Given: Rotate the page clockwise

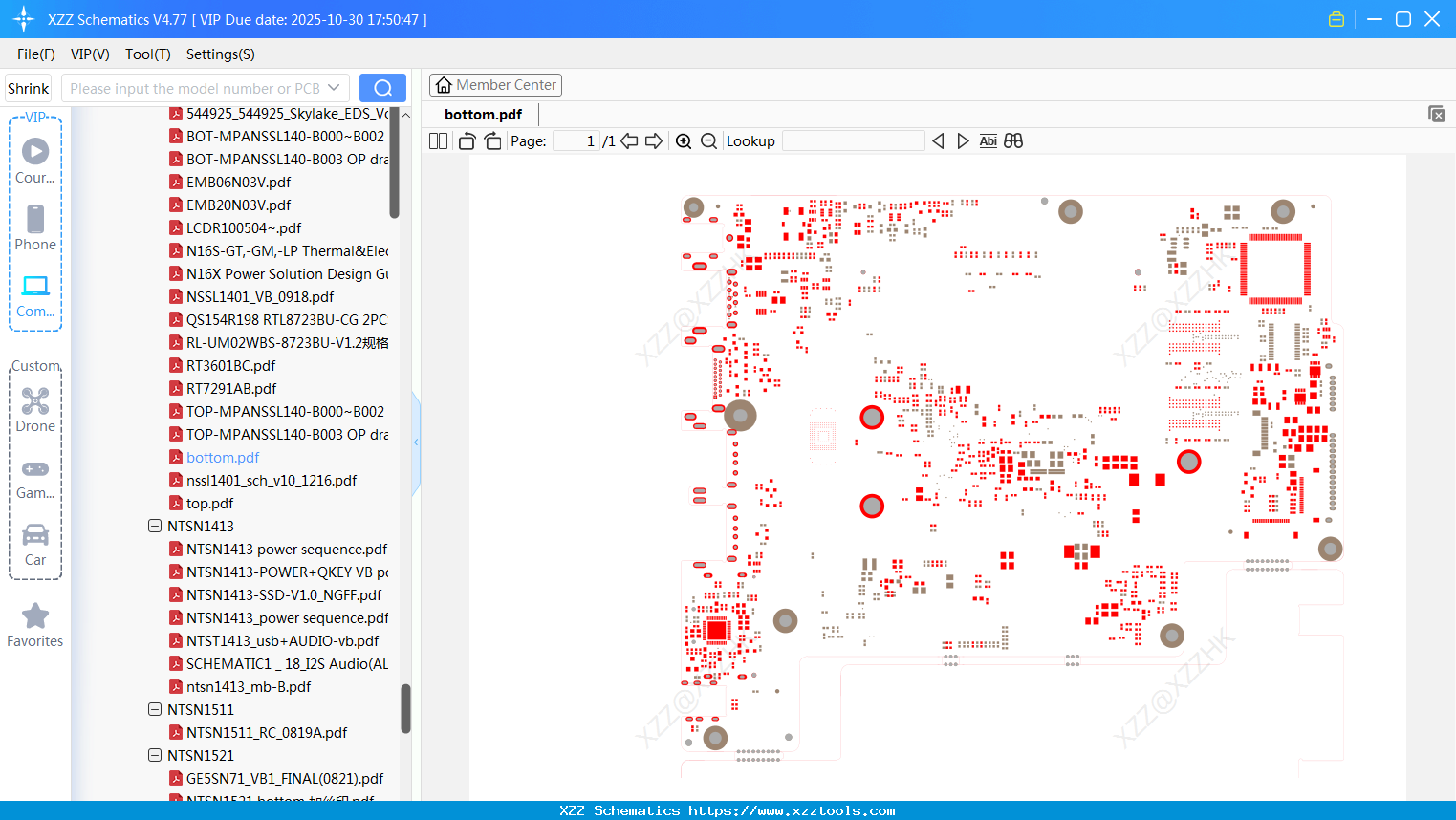Looking at the screenshot, I should pyautogui.click(x=492, y=141).
